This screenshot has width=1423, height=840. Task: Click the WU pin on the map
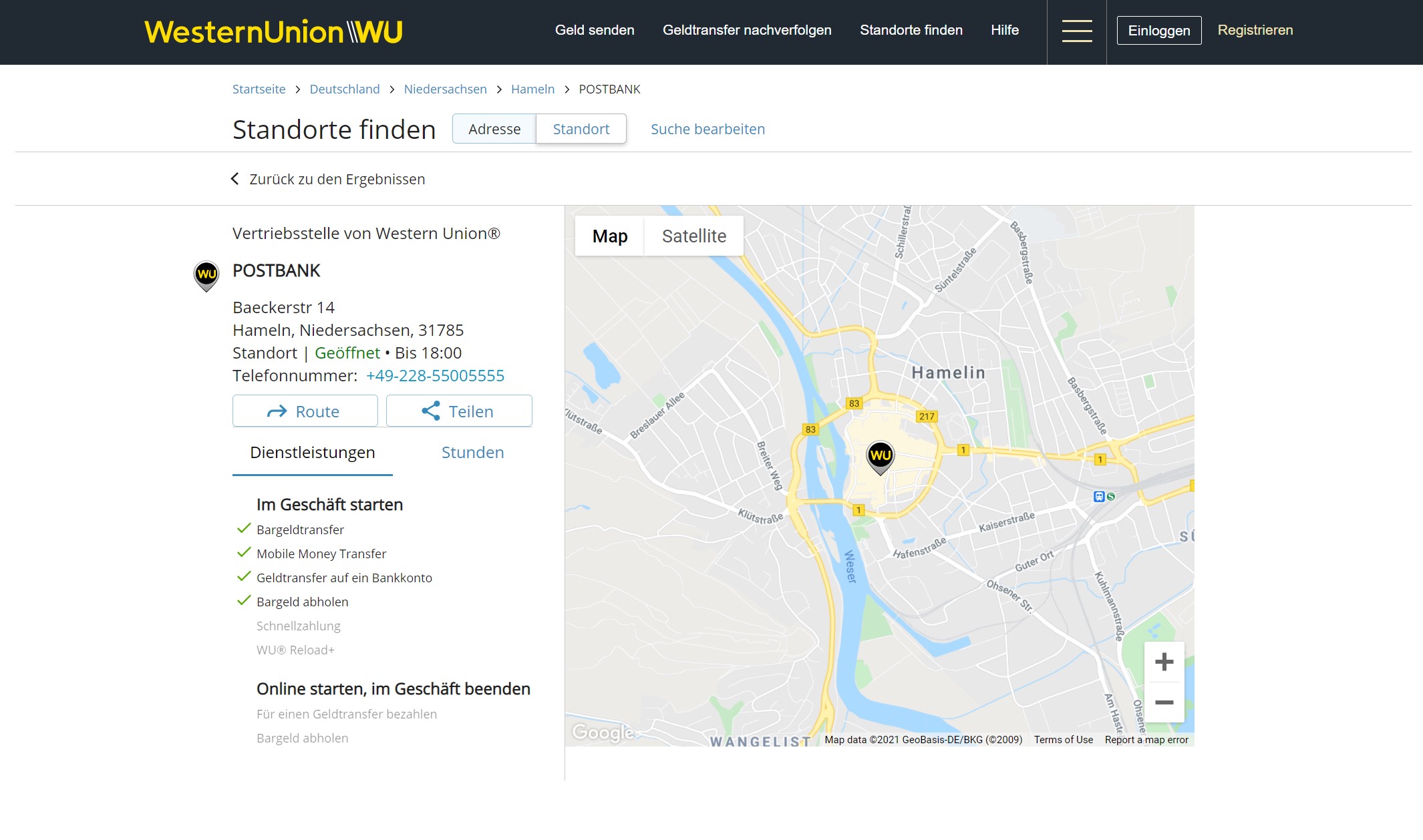click(x=880, y=456)
